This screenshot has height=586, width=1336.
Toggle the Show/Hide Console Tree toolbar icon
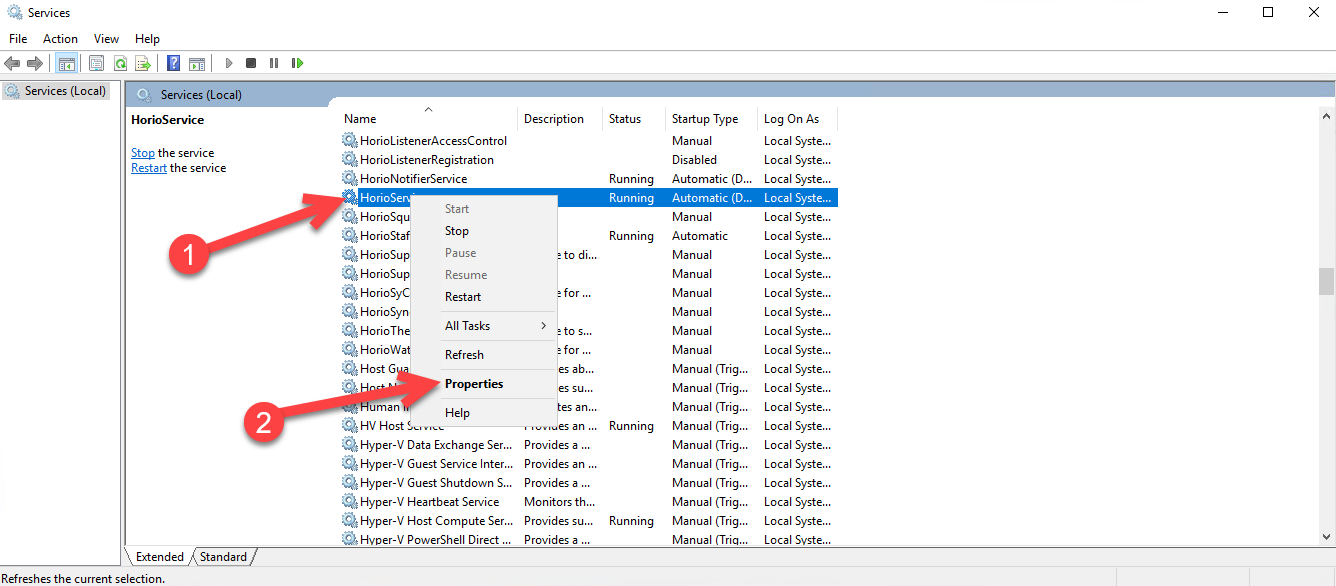click(x=67, y=63)
